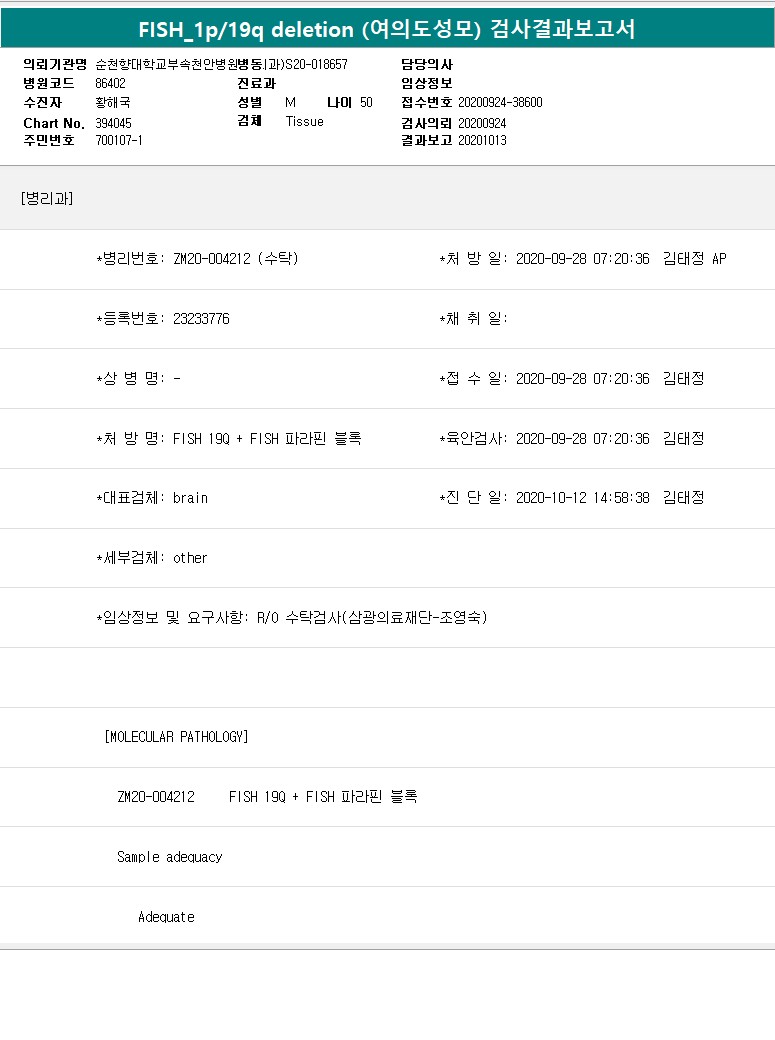Click the FISH_1p/19q deletion report title
Screen dimensions: 775x1040
click(x=387, y=29)
